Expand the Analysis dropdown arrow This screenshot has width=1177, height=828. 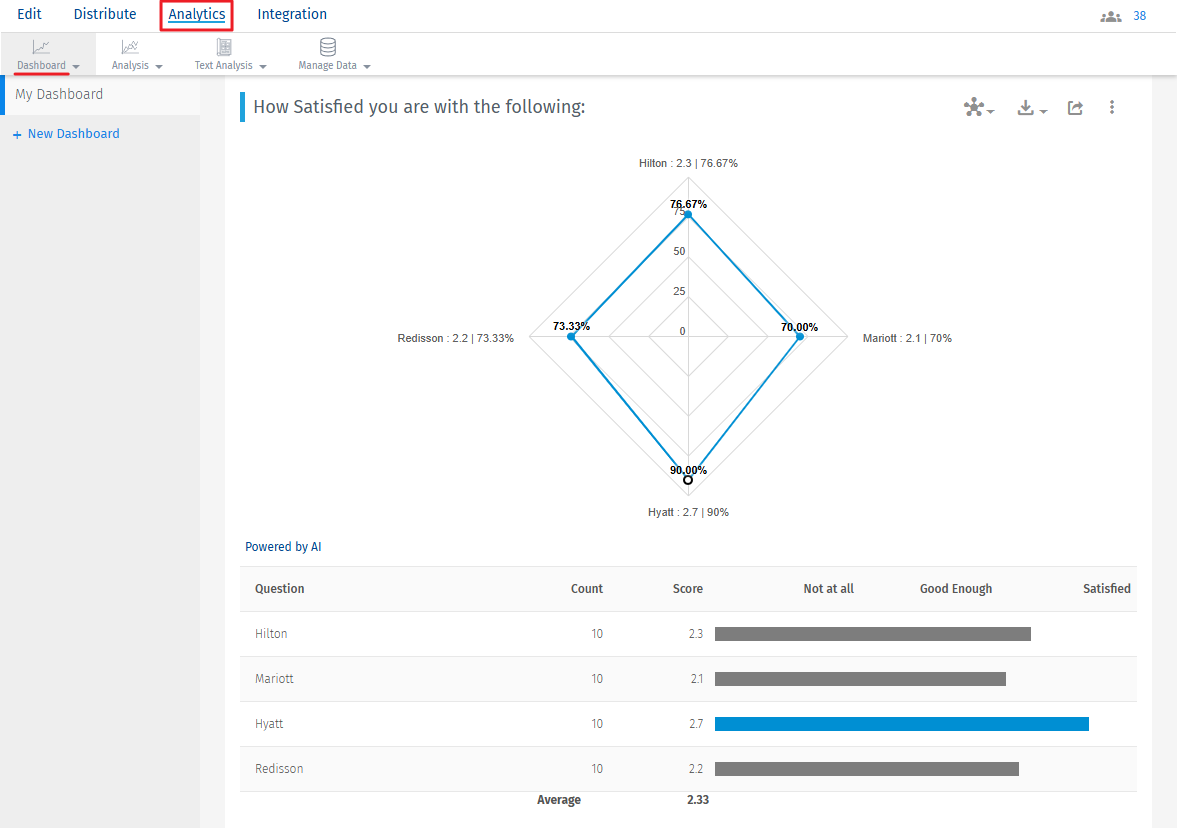(159, 67)
